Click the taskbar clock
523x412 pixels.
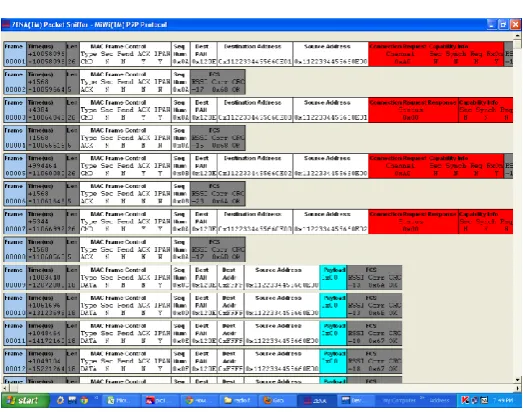coord(503,400)
